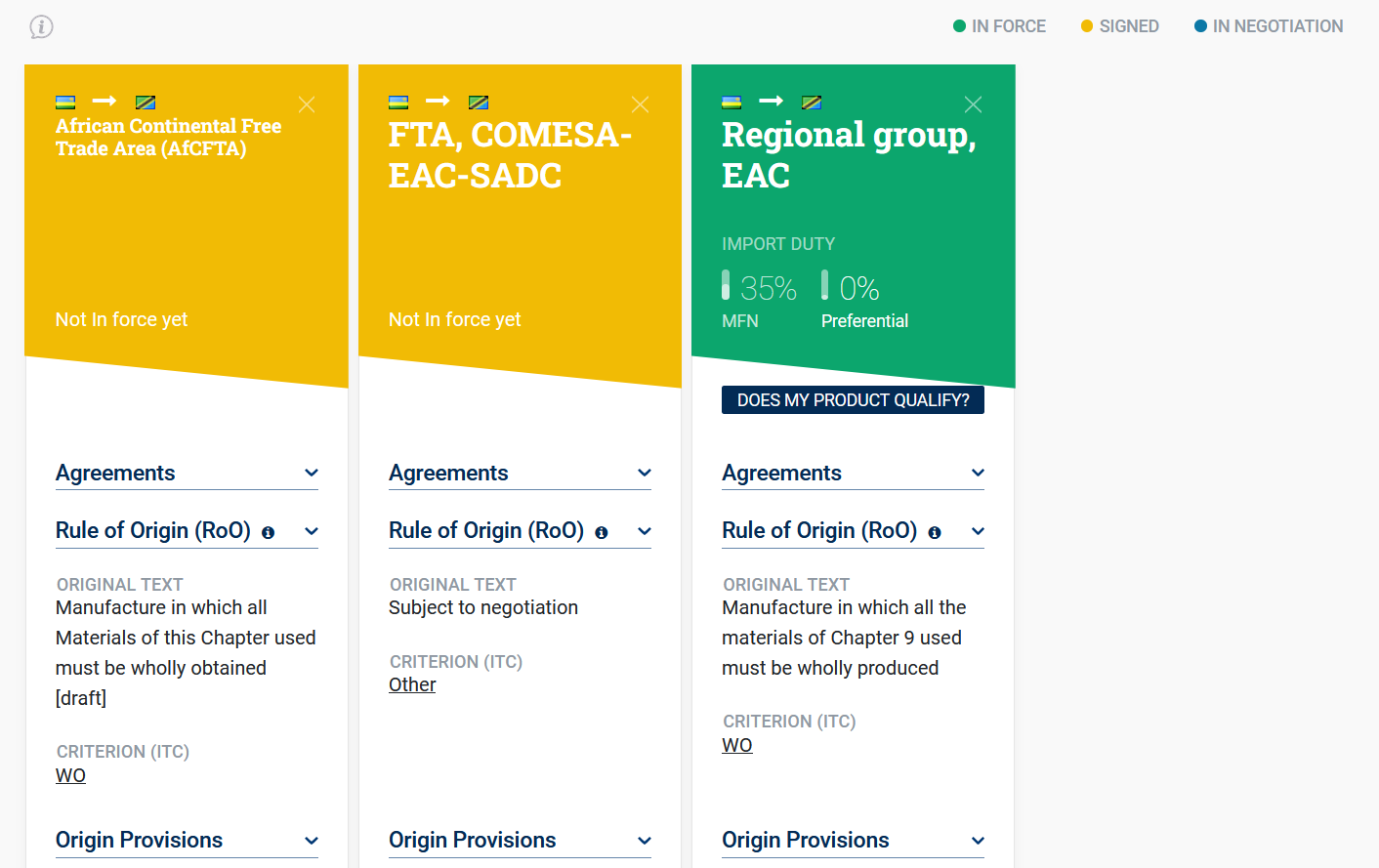Open Origin Provisions in the COMESA-EAC-SADC card
Viewport: 1379px width, 868px height.
click(645, 841)
